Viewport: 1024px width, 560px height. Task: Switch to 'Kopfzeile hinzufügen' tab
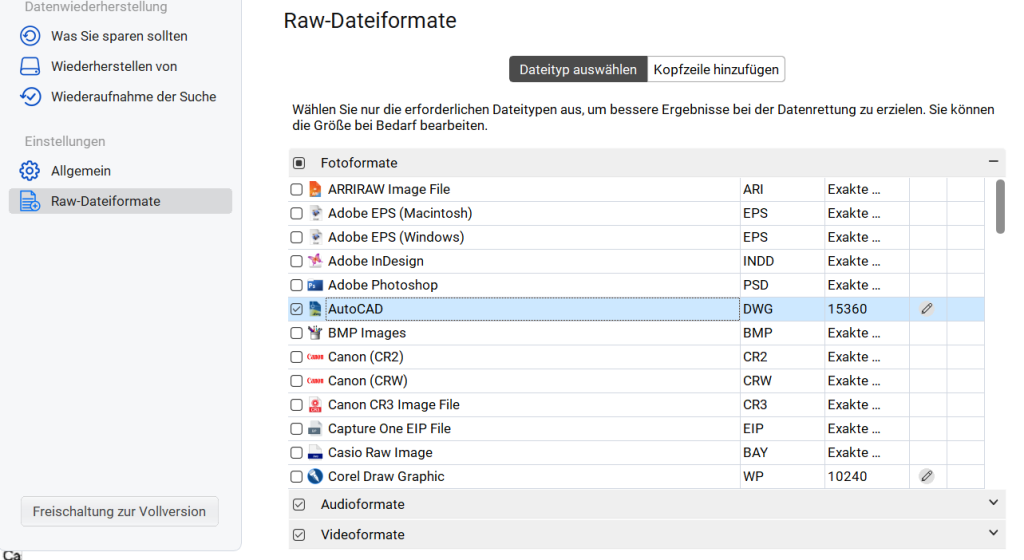(x=716, y=69)
